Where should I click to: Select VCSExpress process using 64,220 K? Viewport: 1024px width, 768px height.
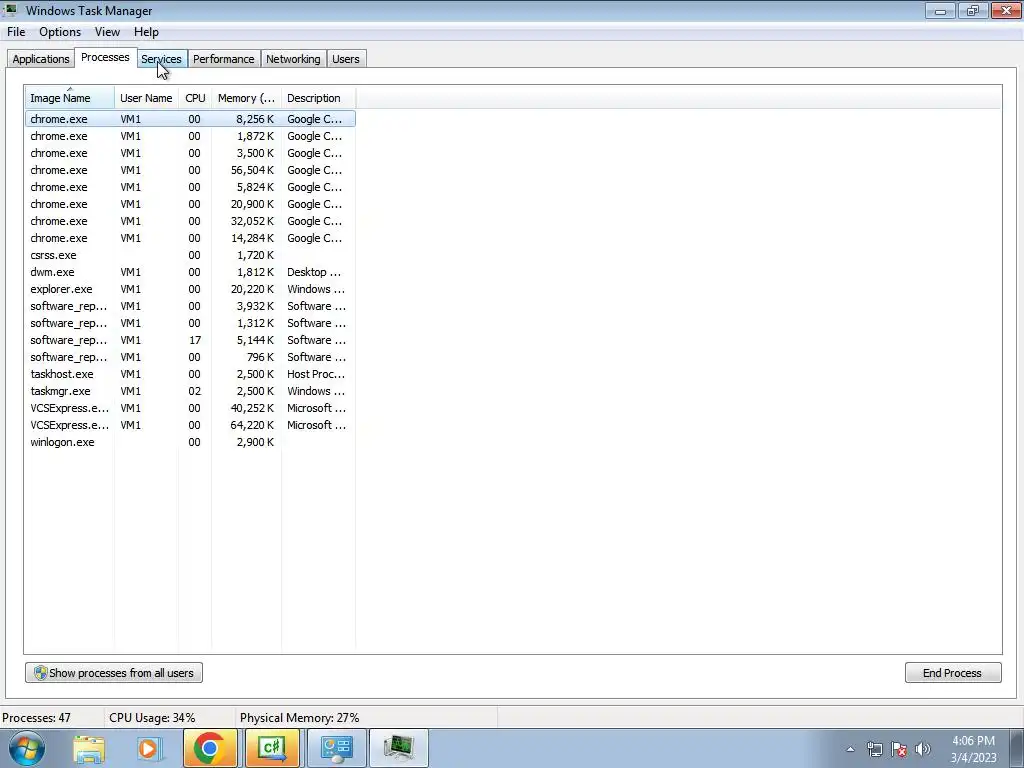click(190, 424)
